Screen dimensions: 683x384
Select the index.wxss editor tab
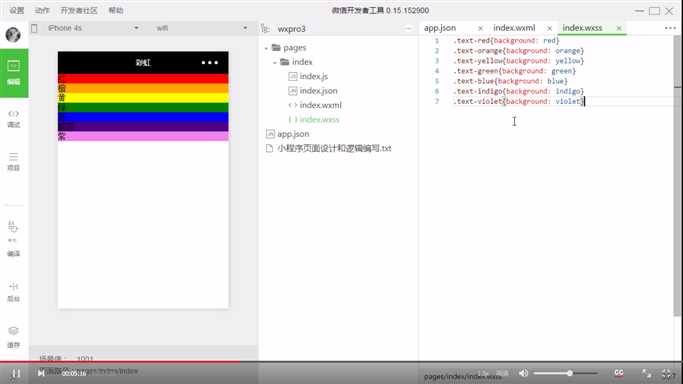(582, 28)
